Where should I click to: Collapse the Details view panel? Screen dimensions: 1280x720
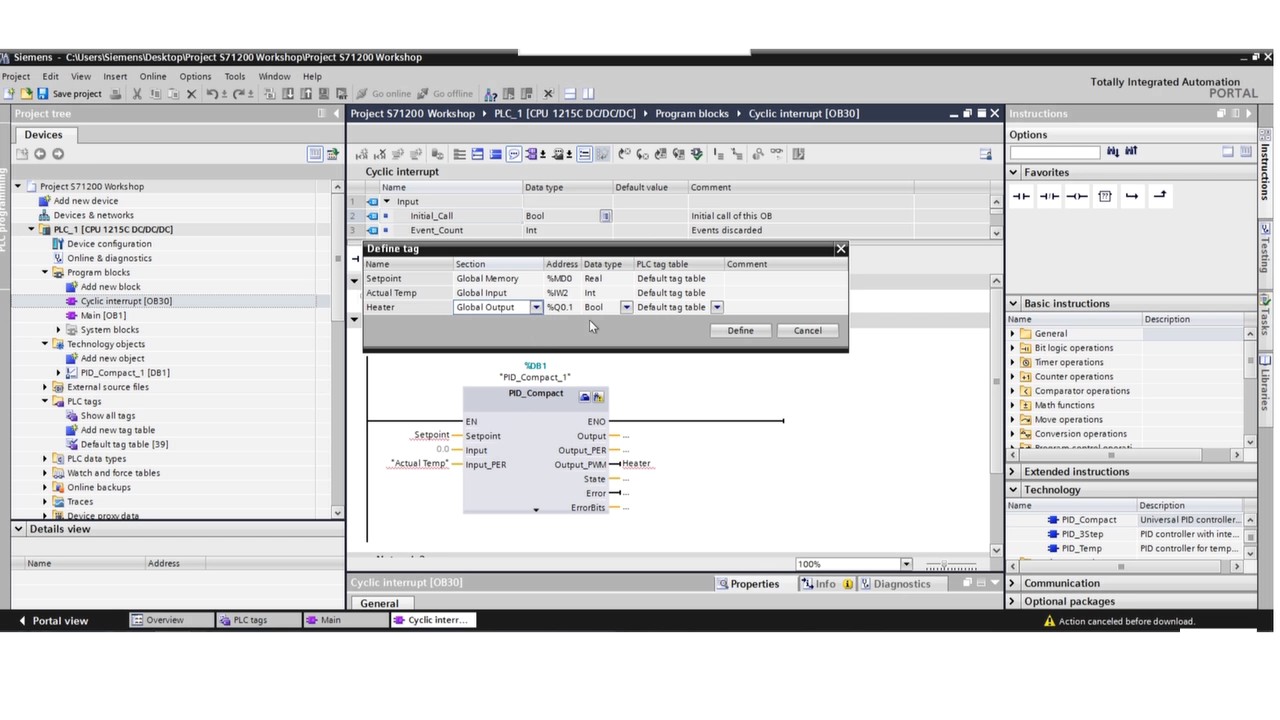pos(19,529)
